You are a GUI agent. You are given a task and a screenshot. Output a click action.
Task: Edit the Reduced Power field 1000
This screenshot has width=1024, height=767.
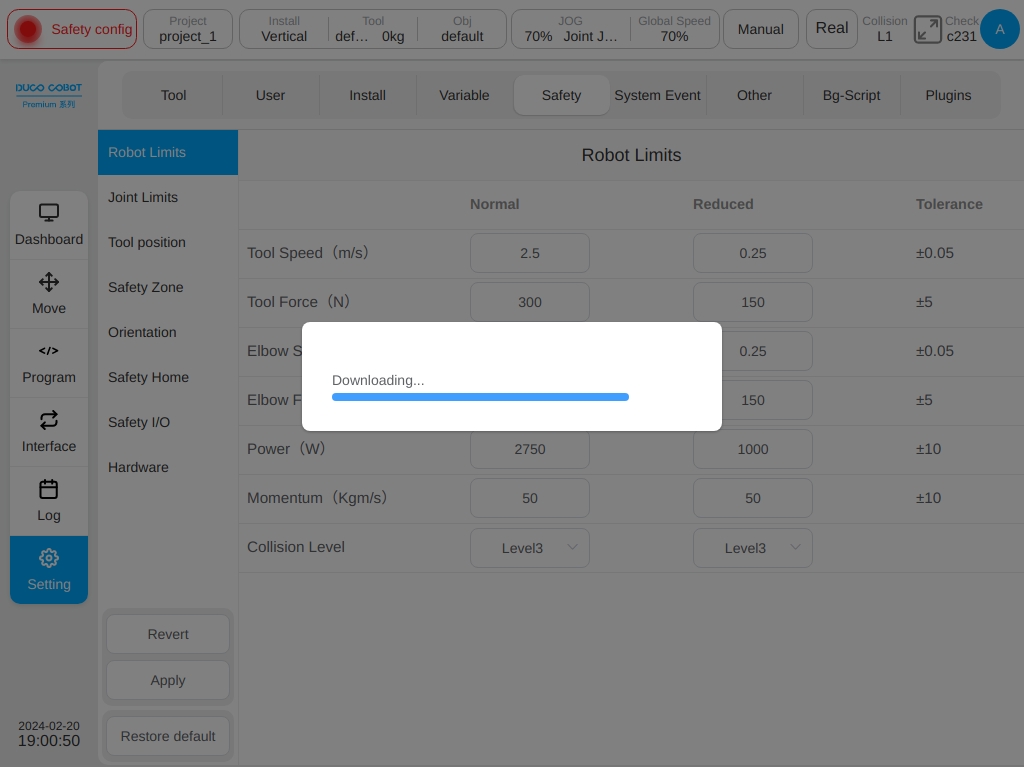coord(752,449)
